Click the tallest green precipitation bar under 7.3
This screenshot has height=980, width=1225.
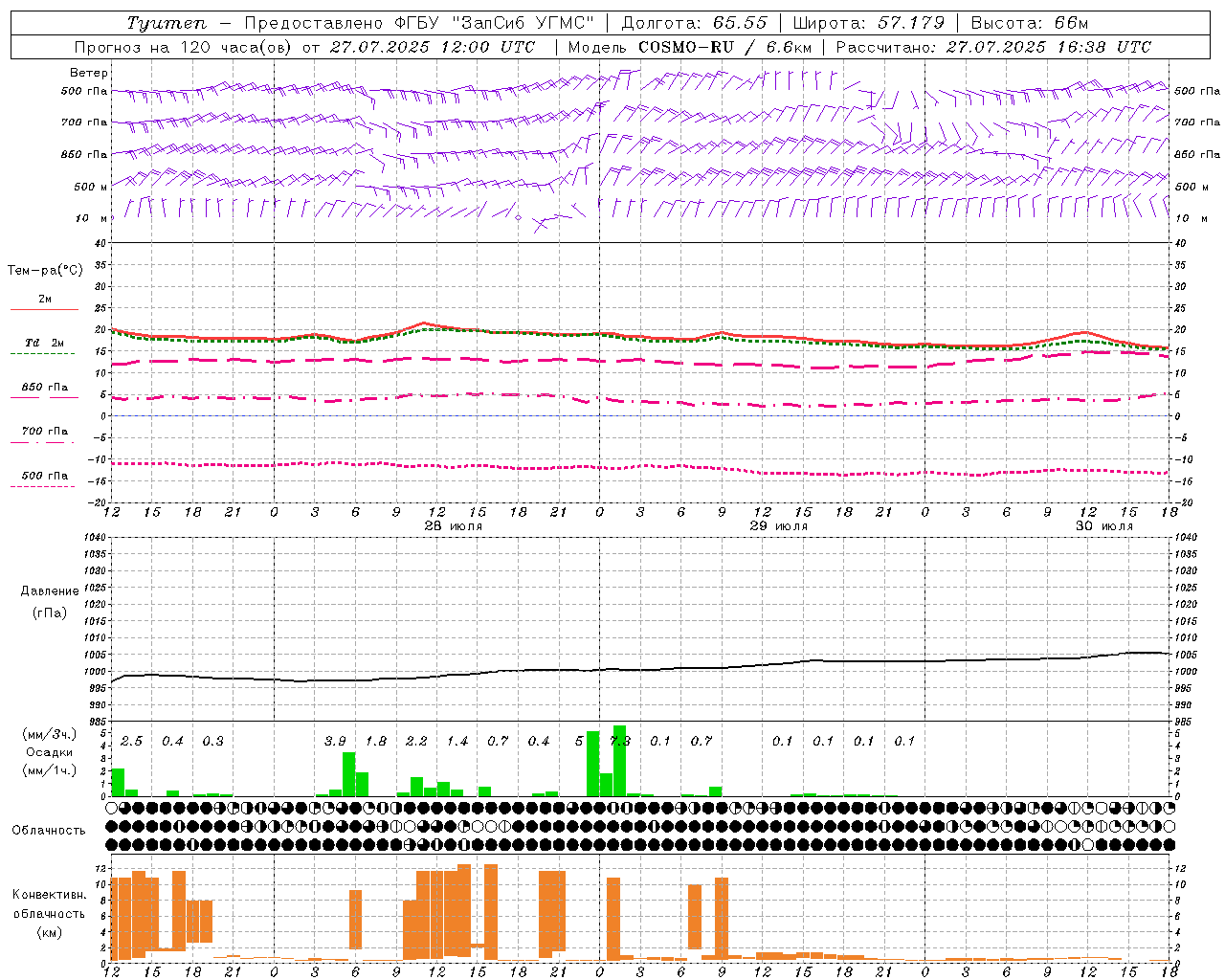(619, 761)
